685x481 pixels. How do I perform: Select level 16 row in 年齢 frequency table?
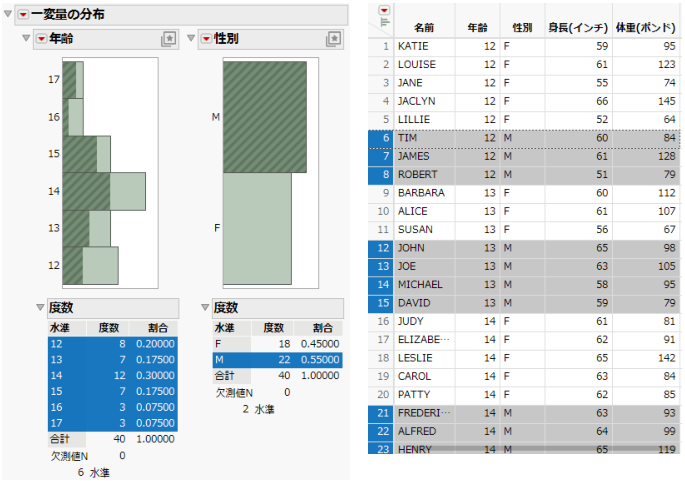tap(113, 407)
